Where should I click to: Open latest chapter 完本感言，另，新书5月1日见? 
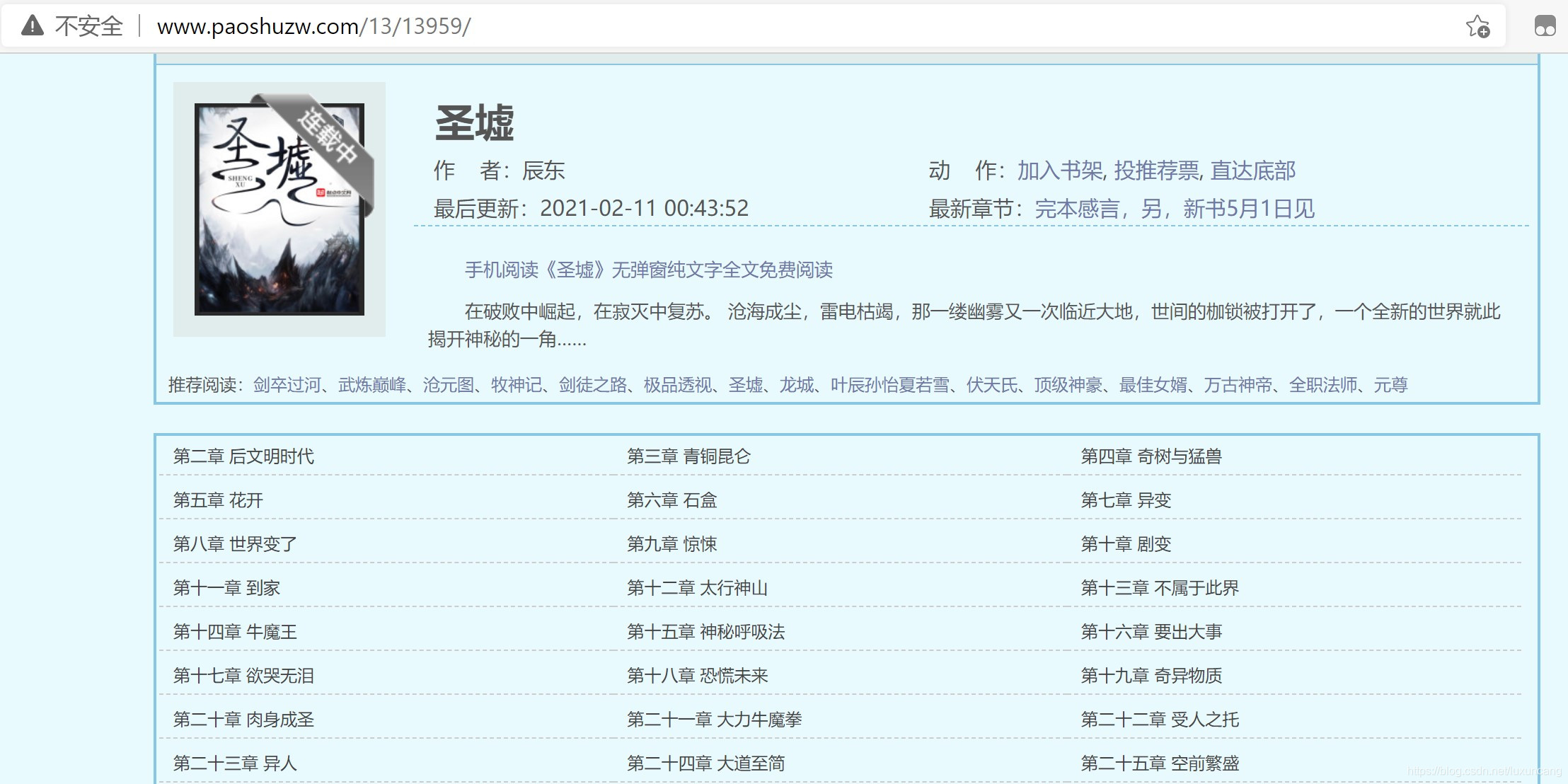pos(1175,209)
